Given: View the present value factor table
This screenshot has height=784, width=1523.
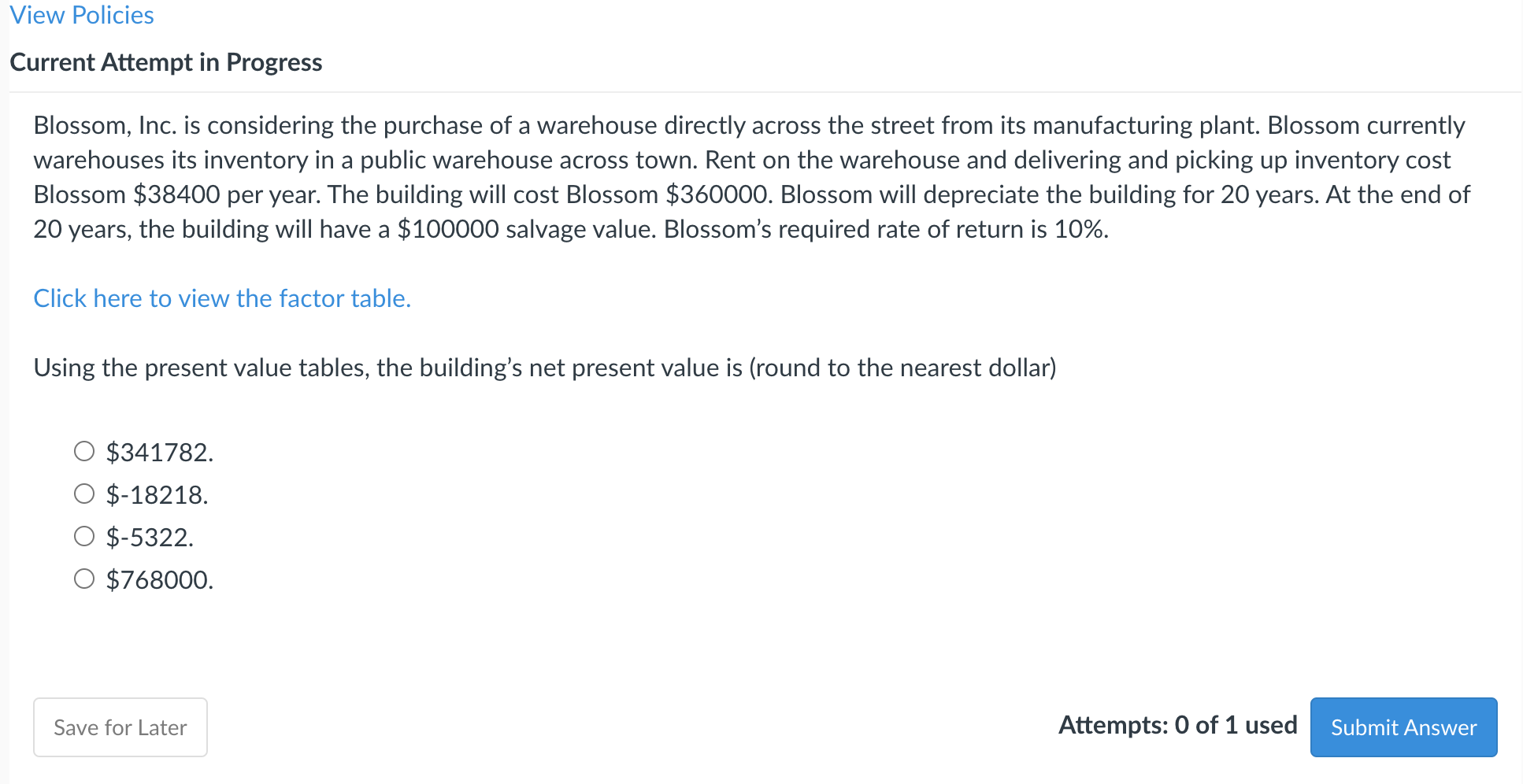Looking at the screenshot, I should pos(221,298).
